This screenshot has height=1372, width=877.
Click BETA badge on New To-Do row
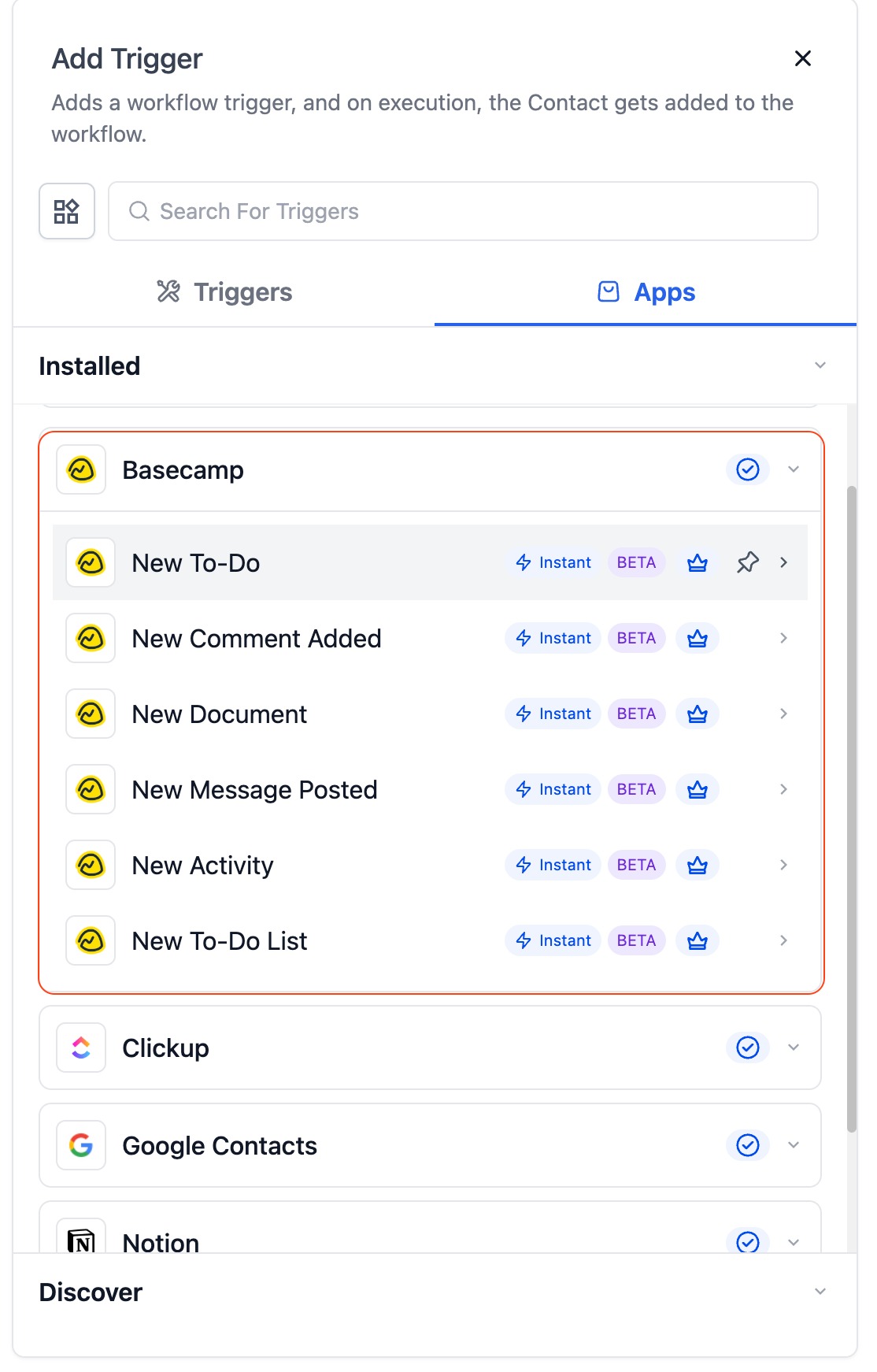636,562
